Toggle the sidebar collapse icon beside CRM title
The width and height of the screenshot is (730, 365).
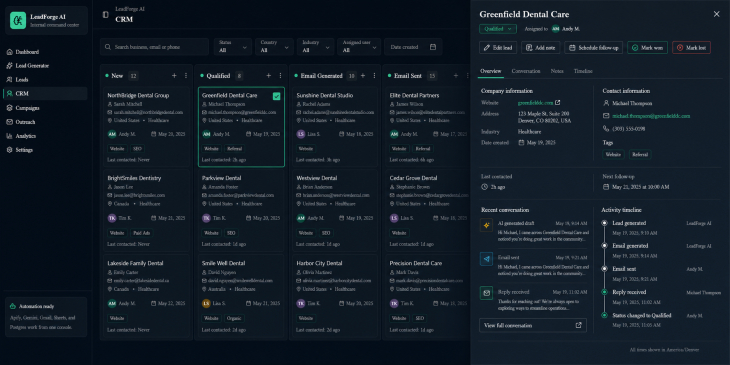(x=106, y=15)
